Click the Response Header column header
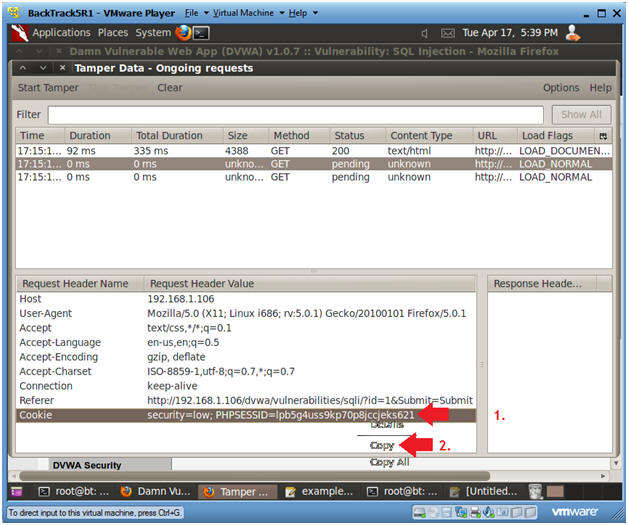Image resolution: width=628 pixels, height=525 pixels. tap(542, 284)
